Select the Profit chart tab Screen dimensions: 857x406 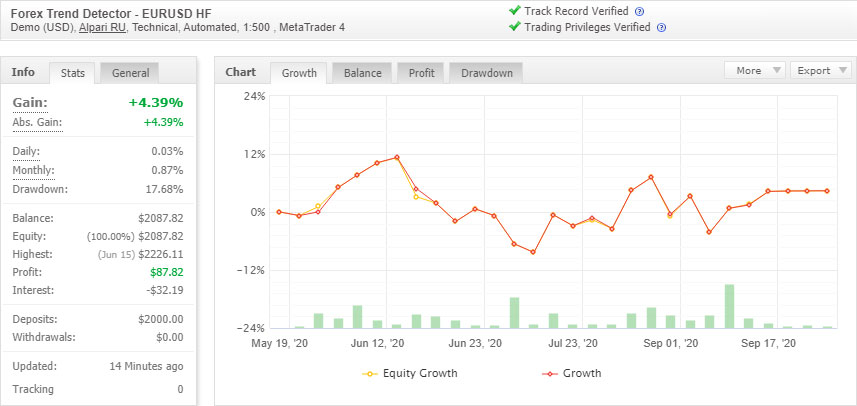coord(421,73)
